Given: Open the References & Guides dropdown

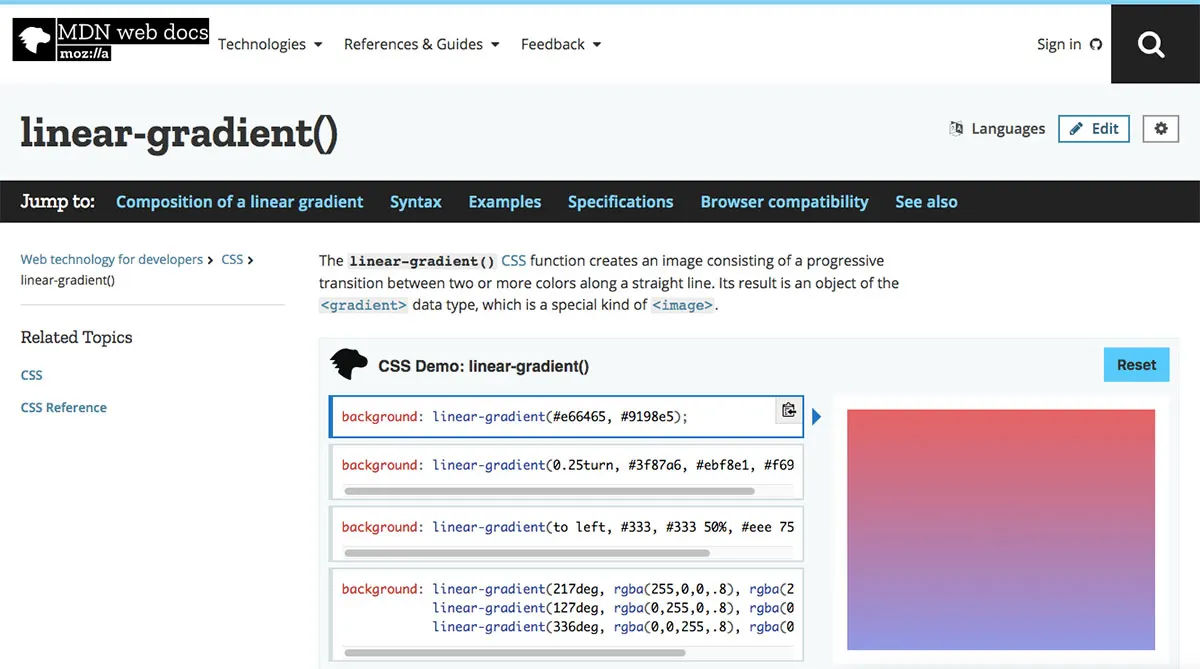Looking at the screenshot, I should 421,44.
